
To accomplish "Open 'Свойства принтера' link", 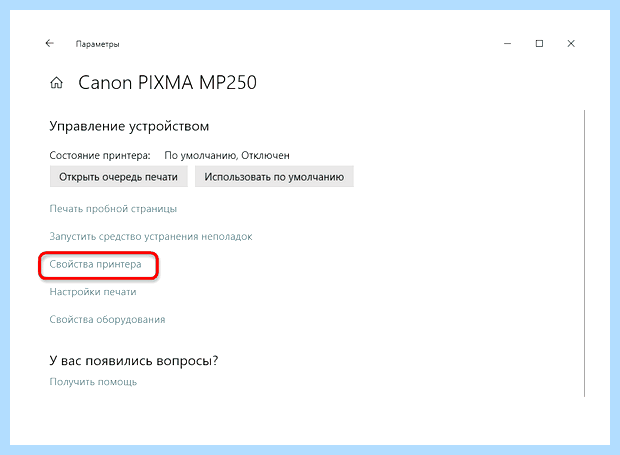I will click(x=95, y=264).
